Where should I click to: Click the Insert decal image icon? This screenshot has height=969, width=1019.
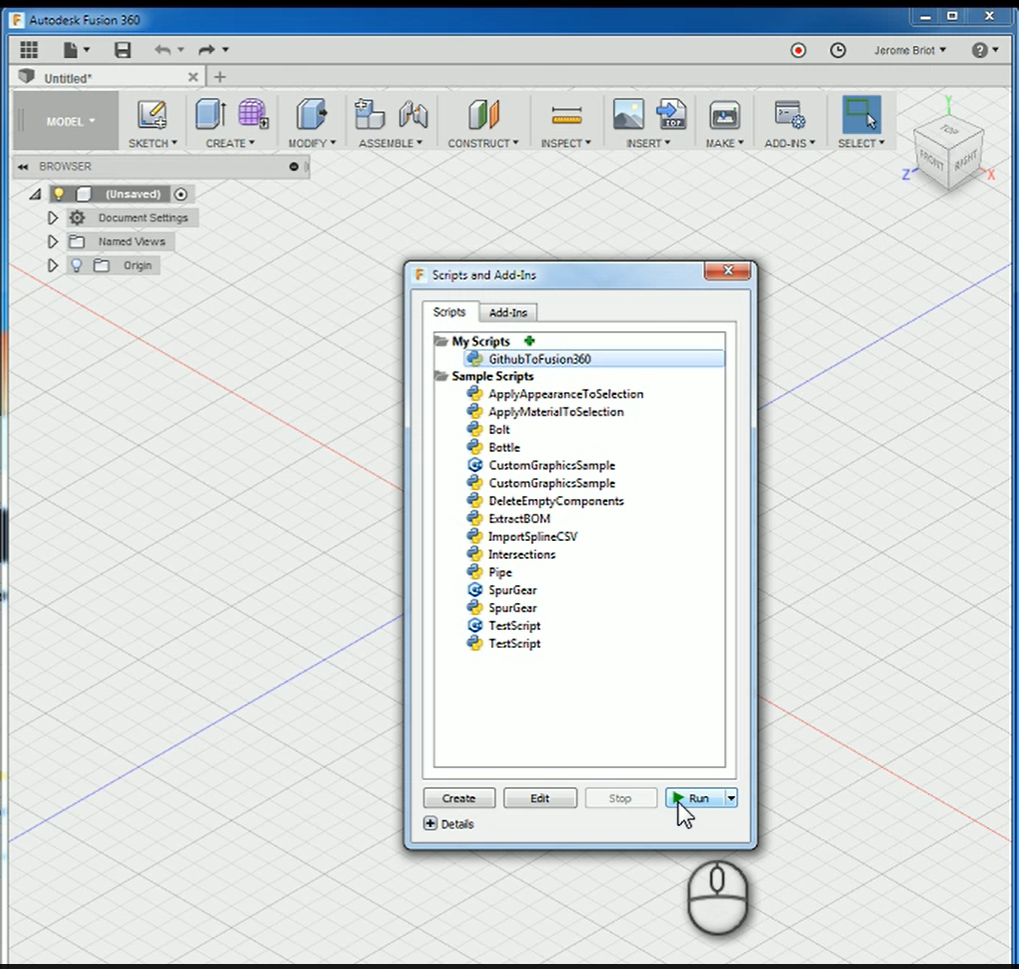point(628,115)
